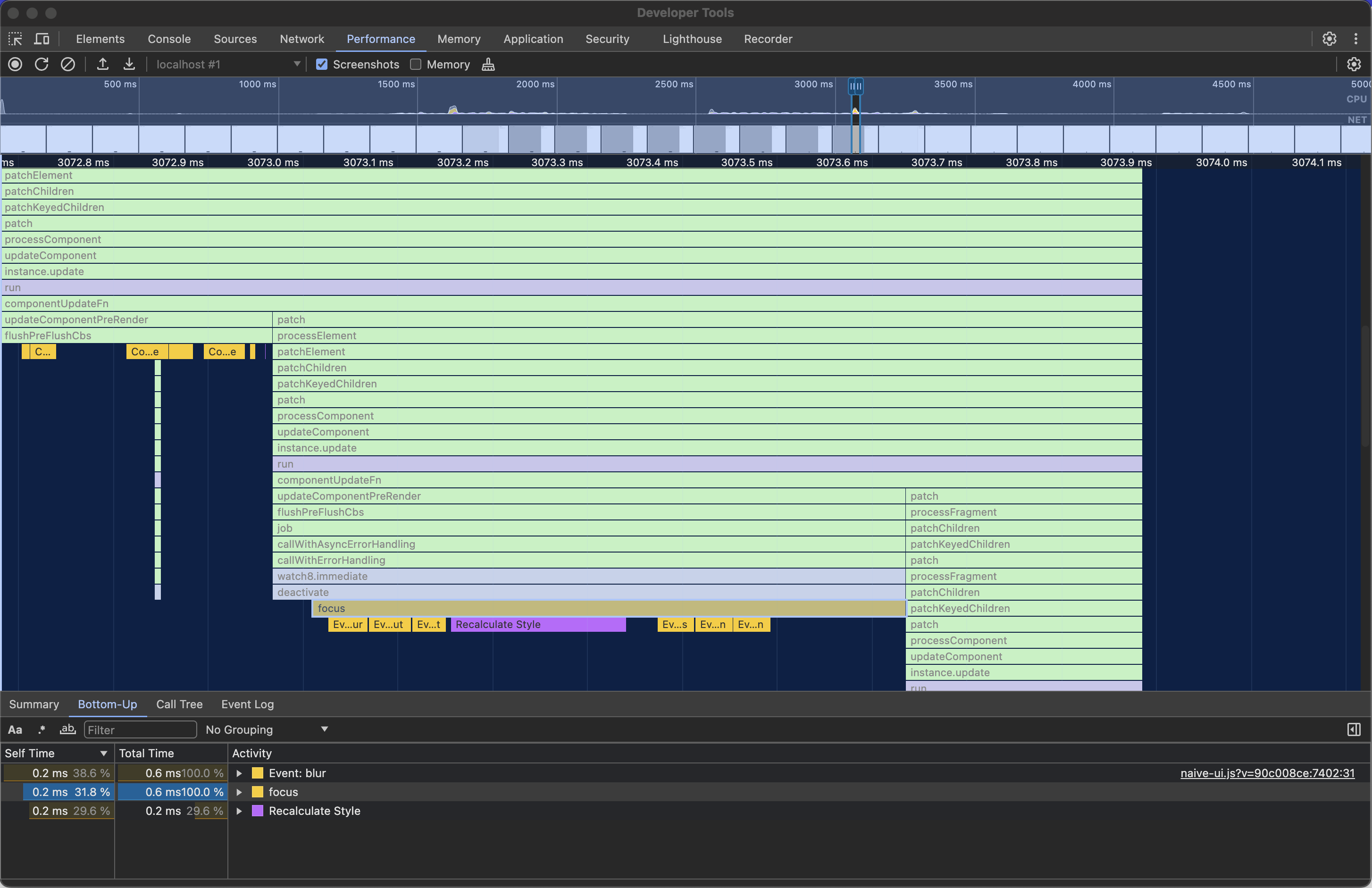
Task: Go to the Application tab
Action: pyautogui.click(x=533, y=39)
